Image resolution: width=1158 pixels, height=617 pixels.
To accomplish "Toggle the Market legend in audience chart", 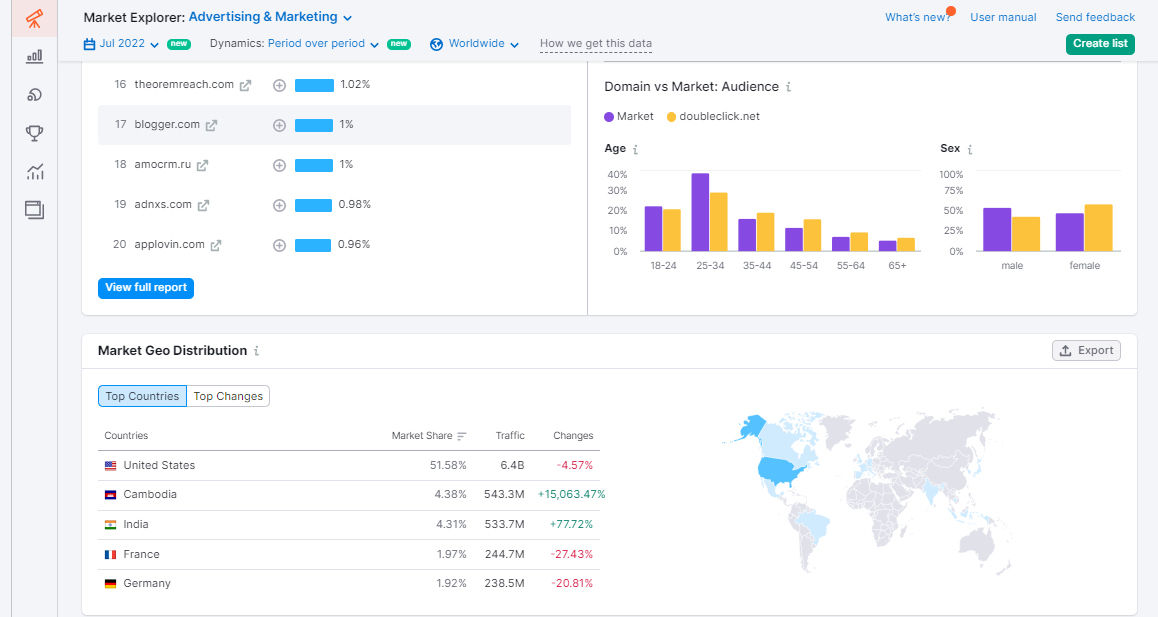I will click(629, 116).
